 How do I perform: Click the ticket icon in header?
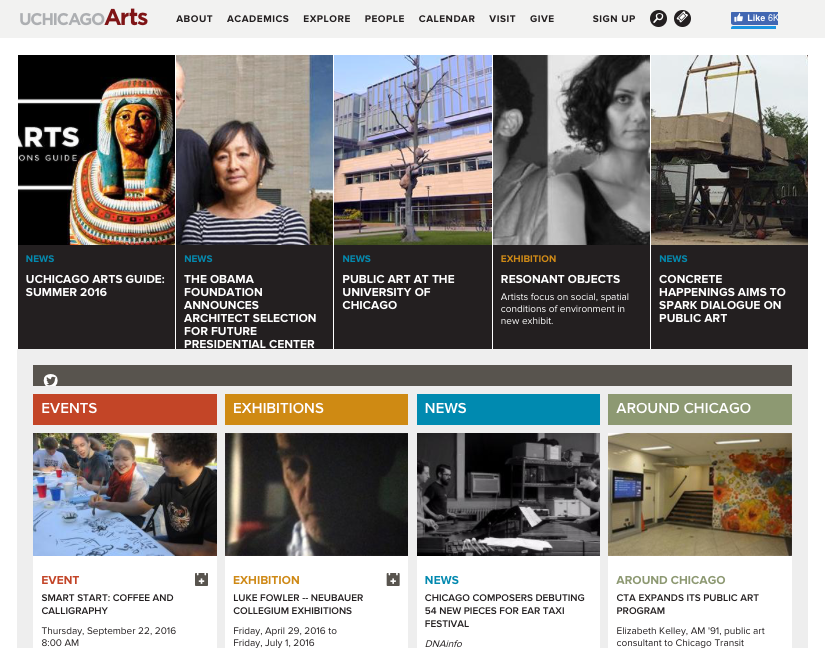tap(682, 18)
